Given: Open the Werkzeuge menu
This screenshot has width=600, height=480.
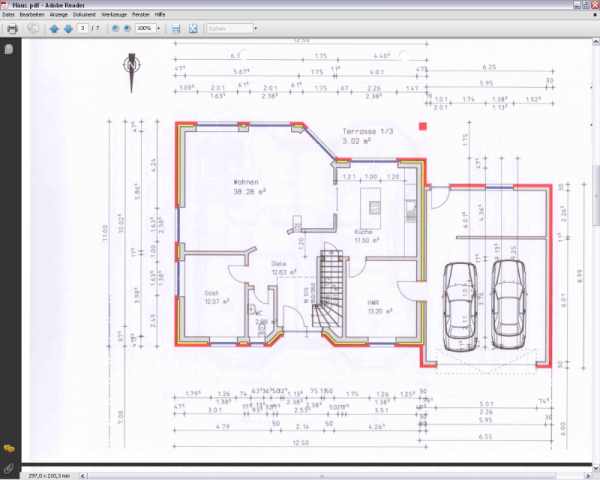Looking at the screenshot, I should point(113,15).
